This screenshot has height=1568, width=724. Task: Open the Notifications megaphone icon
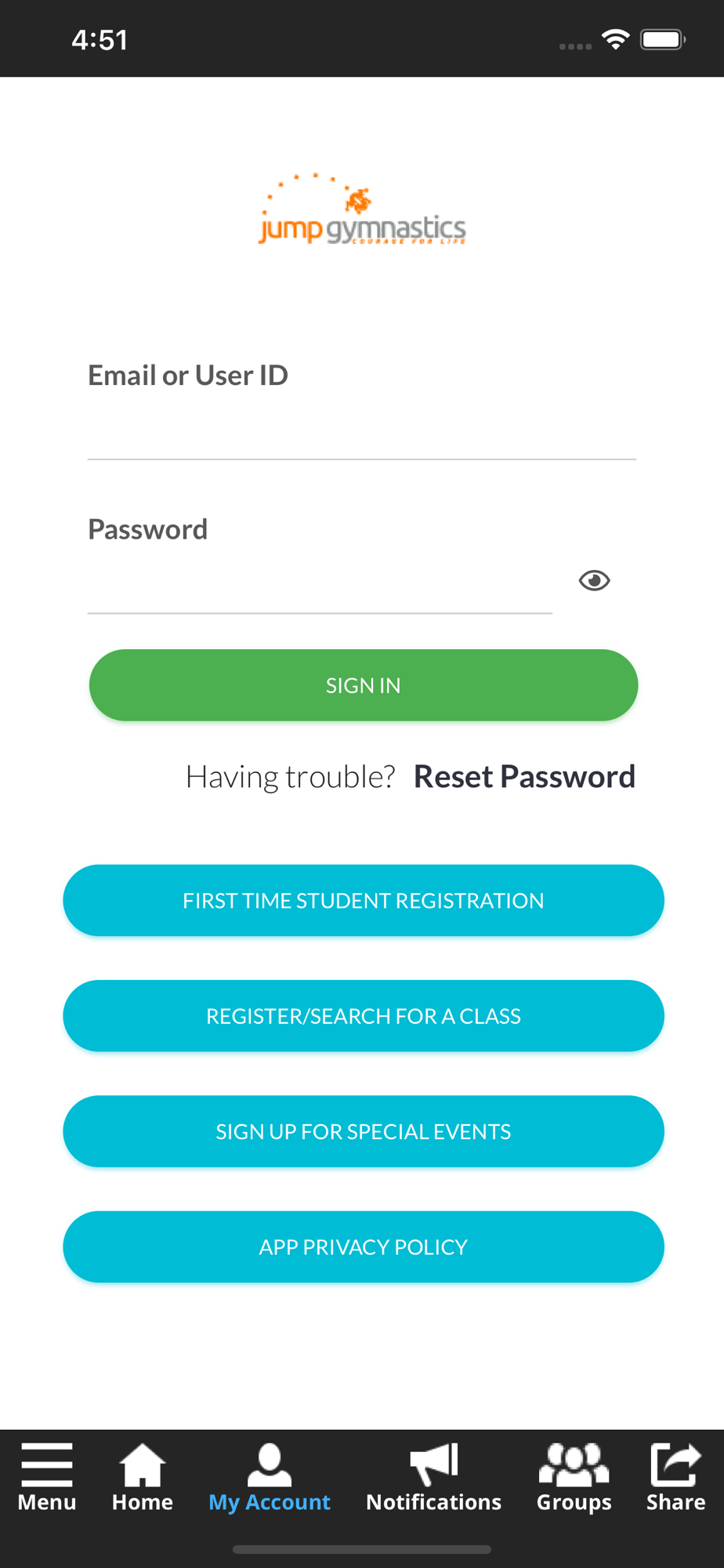(x=434, y=1465)
